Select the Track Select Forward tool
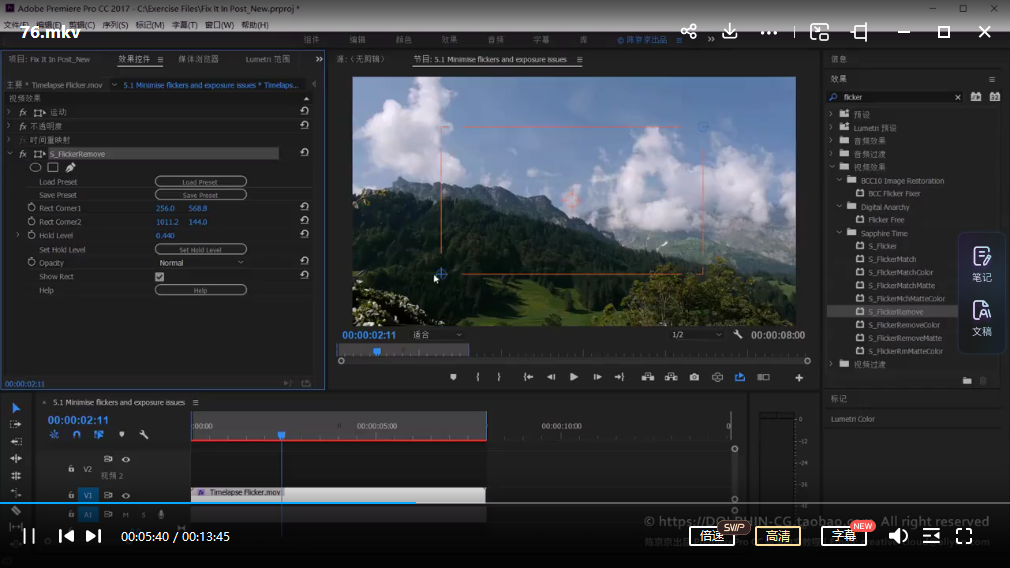 point(16,424)
